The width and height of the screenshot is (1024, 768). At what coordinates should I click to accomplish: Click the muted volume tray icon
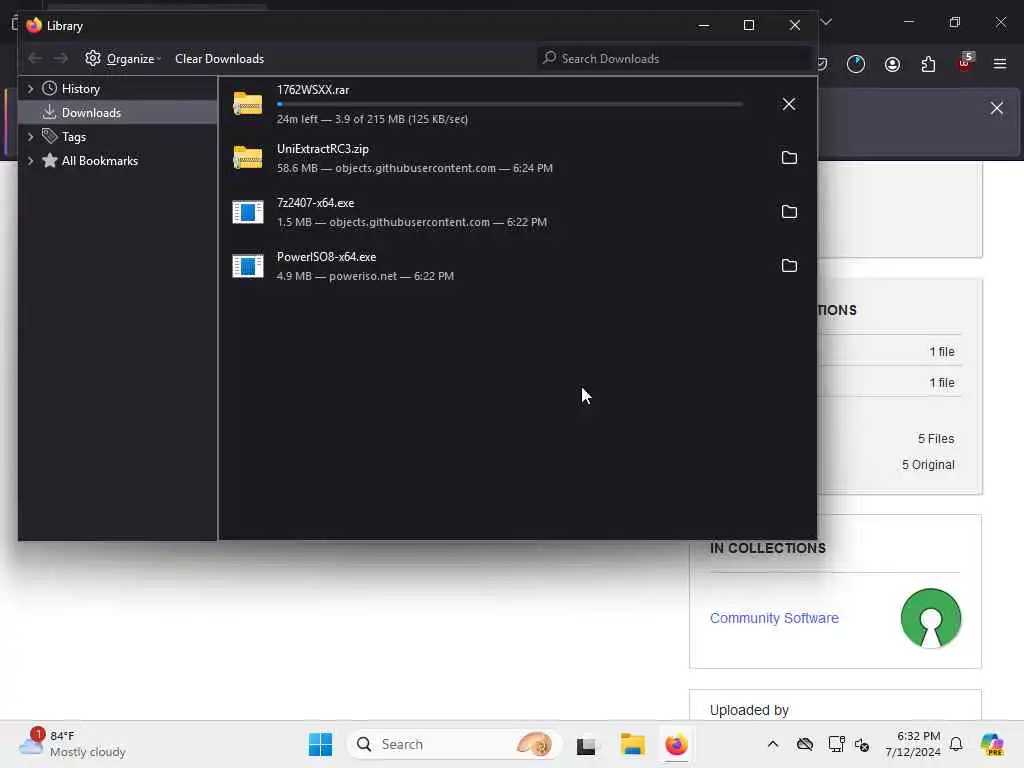click(x=862, y=745)
